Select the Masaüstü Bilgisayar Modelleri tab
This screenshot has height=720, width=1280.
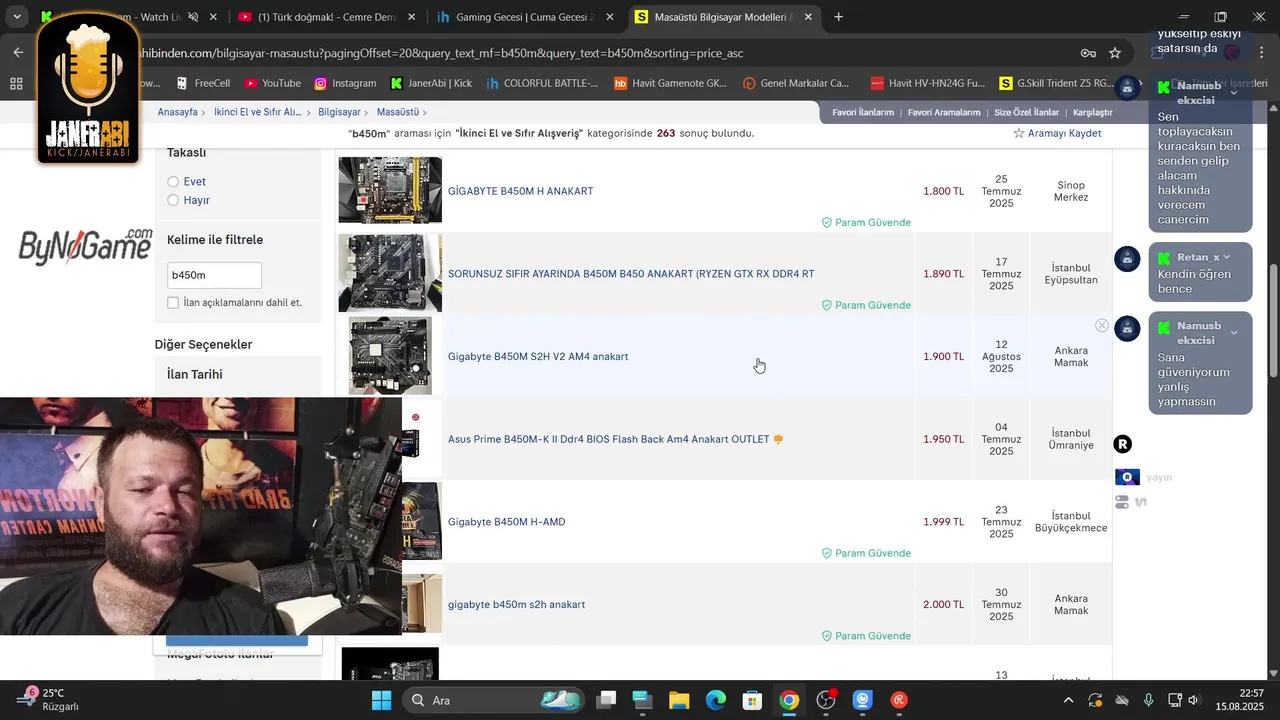(x=725, y=17)
